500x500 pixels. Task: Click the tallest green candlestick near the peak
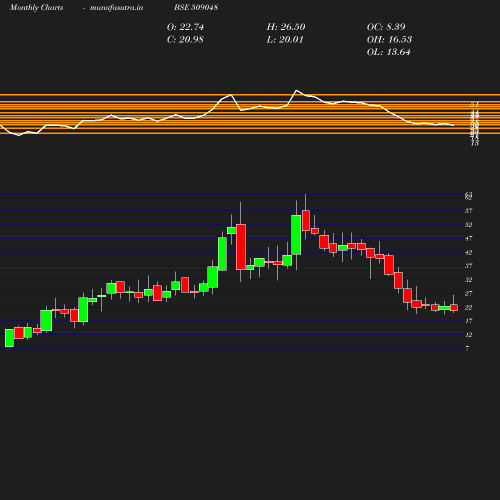296,235
